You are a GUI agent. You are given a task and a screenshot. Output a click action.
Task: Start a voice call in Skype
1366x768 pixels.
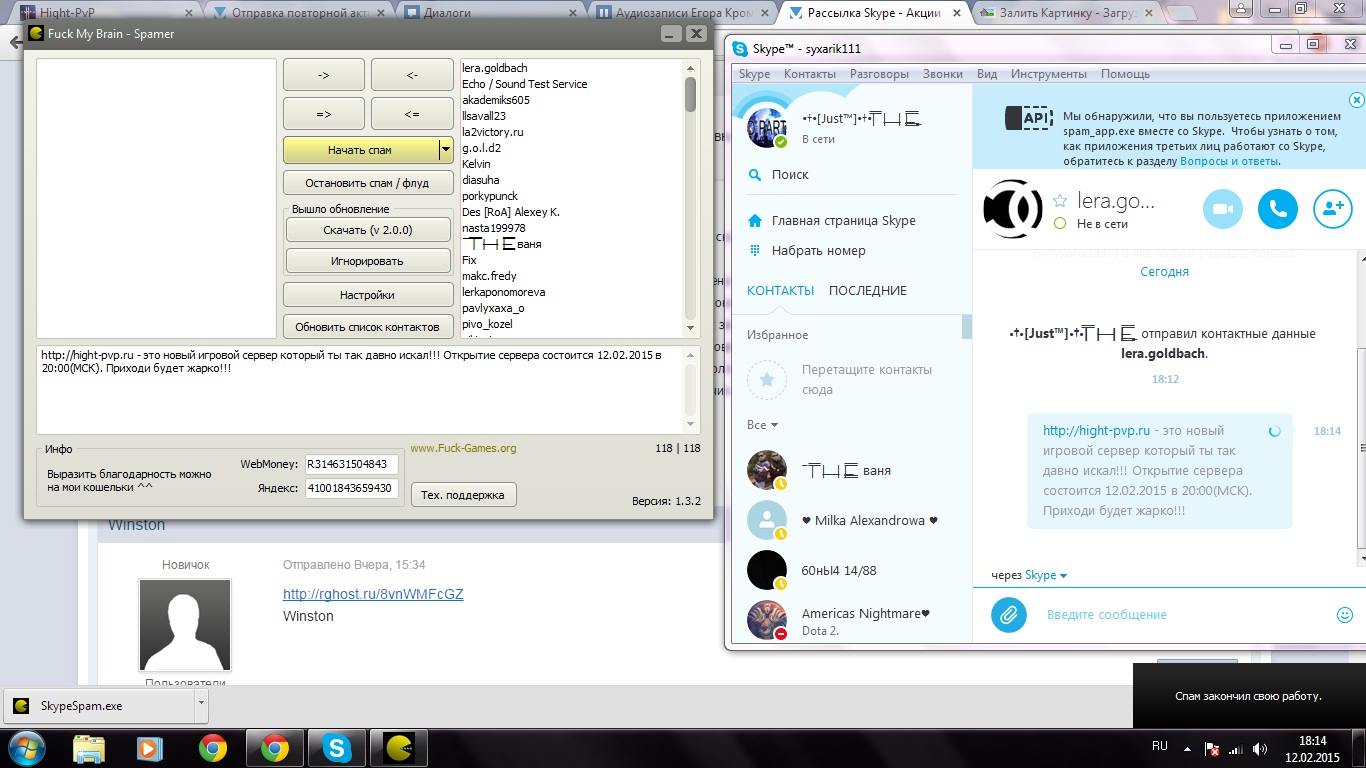click(x=1277, y=209)
